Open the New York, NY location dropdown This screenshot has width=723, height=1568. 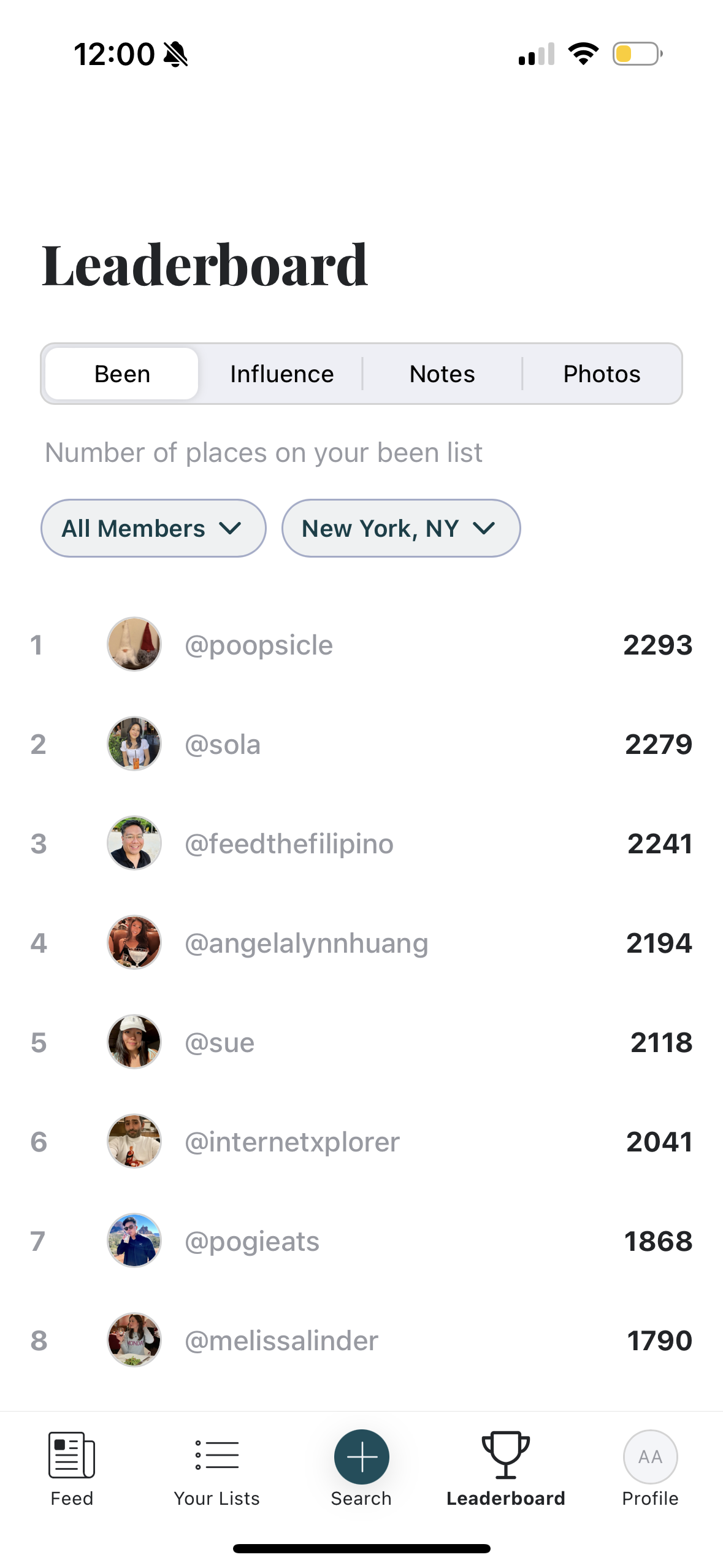(x=400, y=528)
